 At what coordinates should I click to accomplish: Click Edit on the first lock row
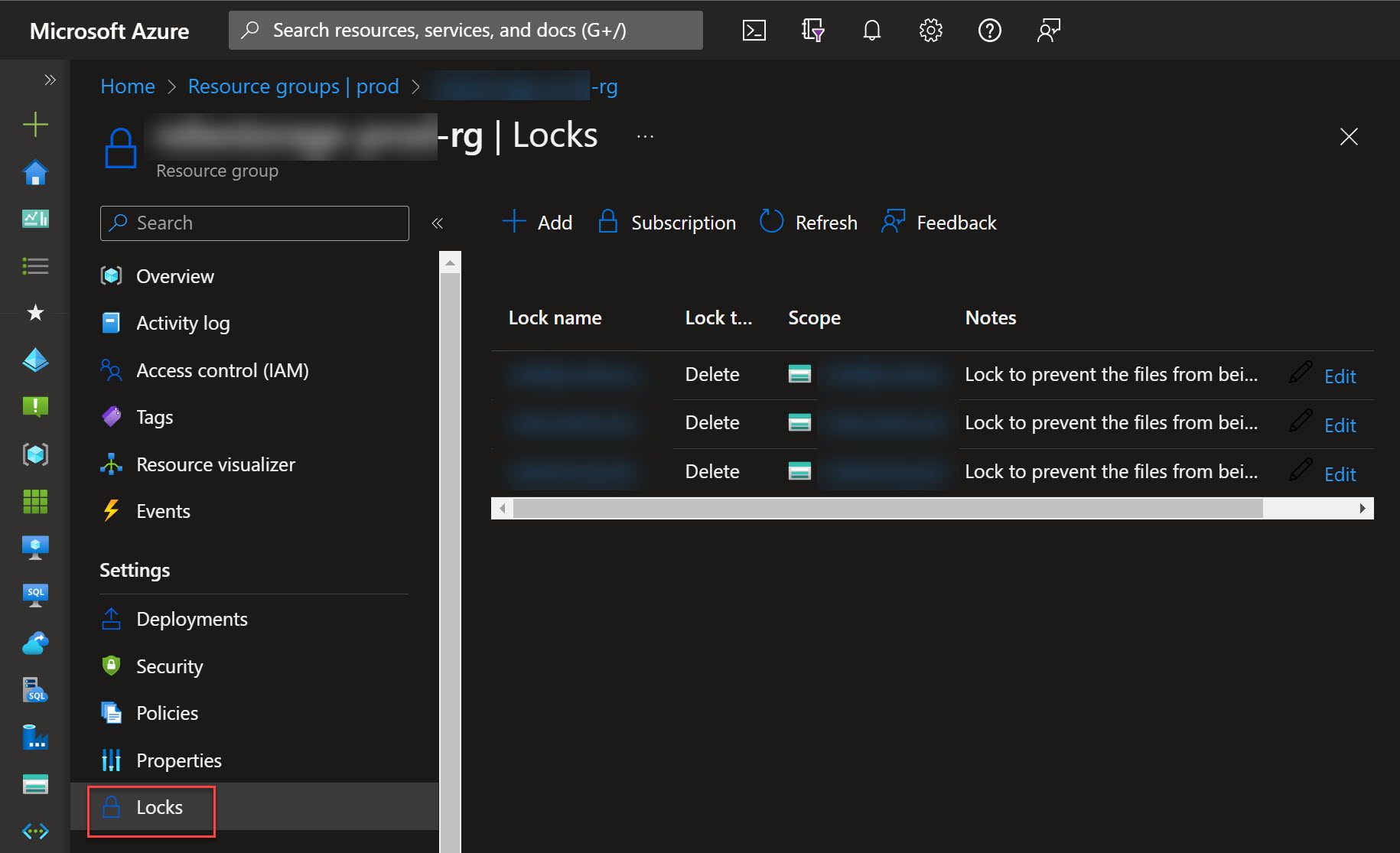[x=1340, y=376]
